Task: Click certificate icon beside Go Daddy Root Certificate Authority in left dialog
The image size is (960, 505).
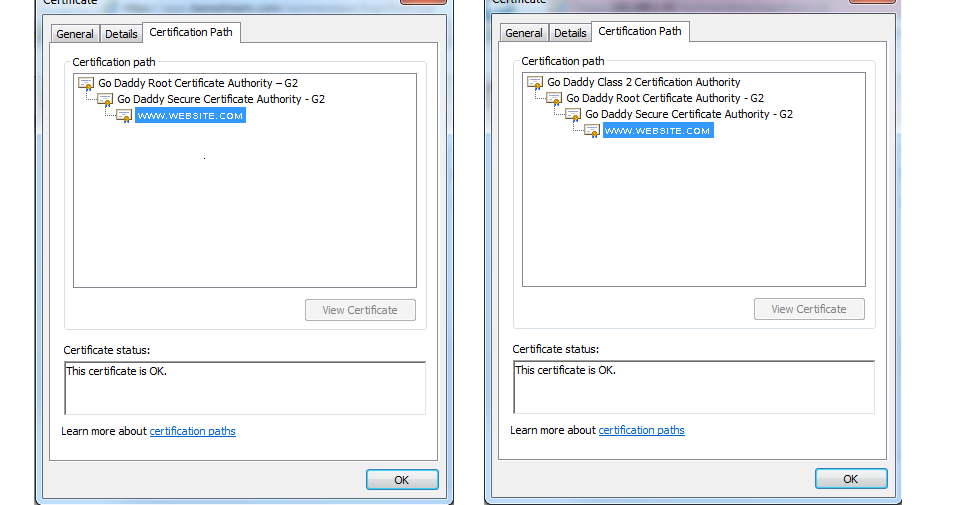Action: 86,83
